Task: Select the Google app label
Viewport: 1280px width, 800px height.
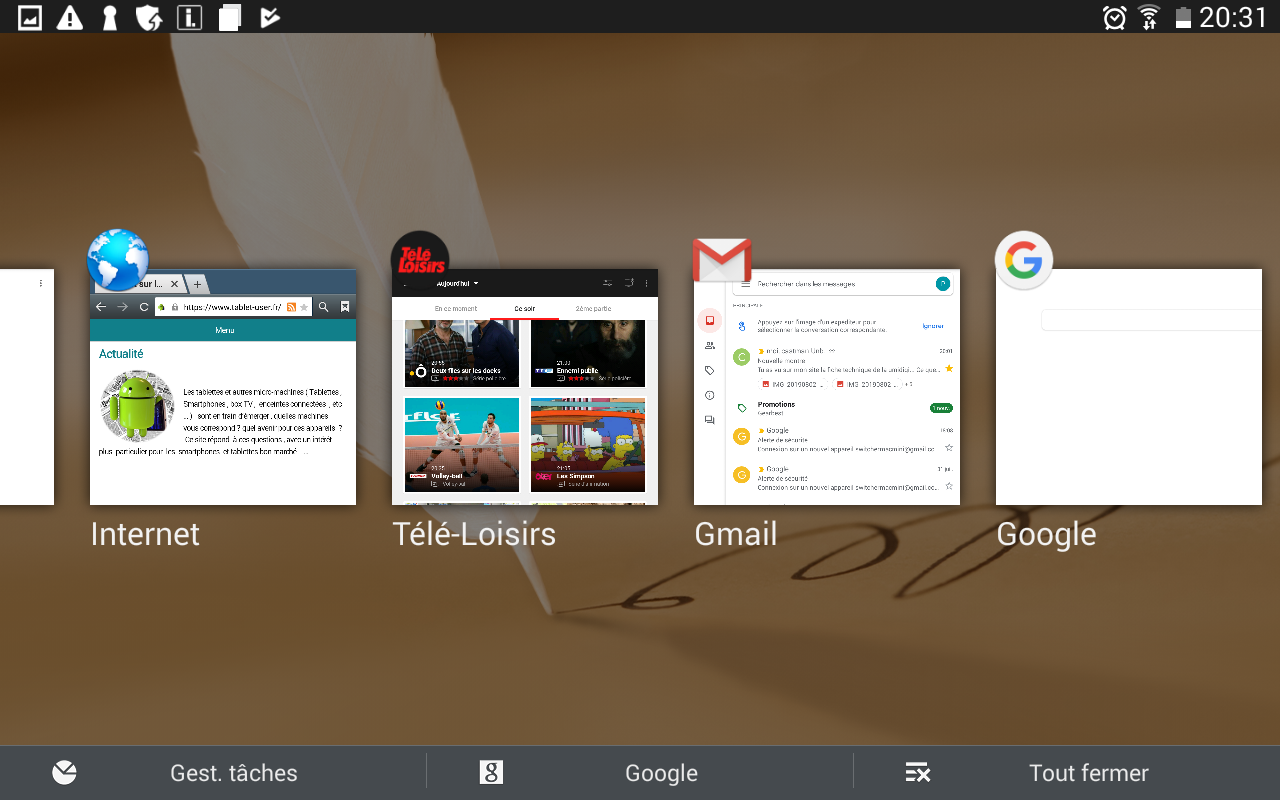Action: (x=1046, y=535)
